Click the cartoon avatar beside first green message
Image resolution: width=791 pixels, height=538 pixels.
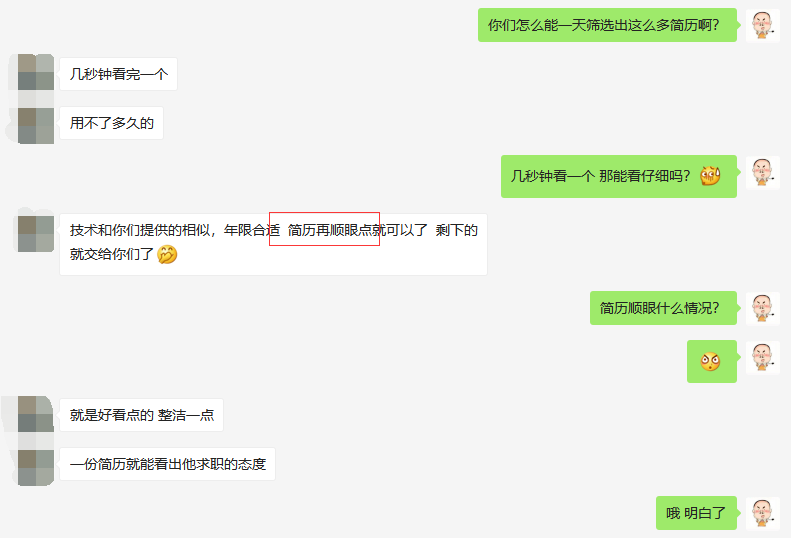[x=762, y=25]
